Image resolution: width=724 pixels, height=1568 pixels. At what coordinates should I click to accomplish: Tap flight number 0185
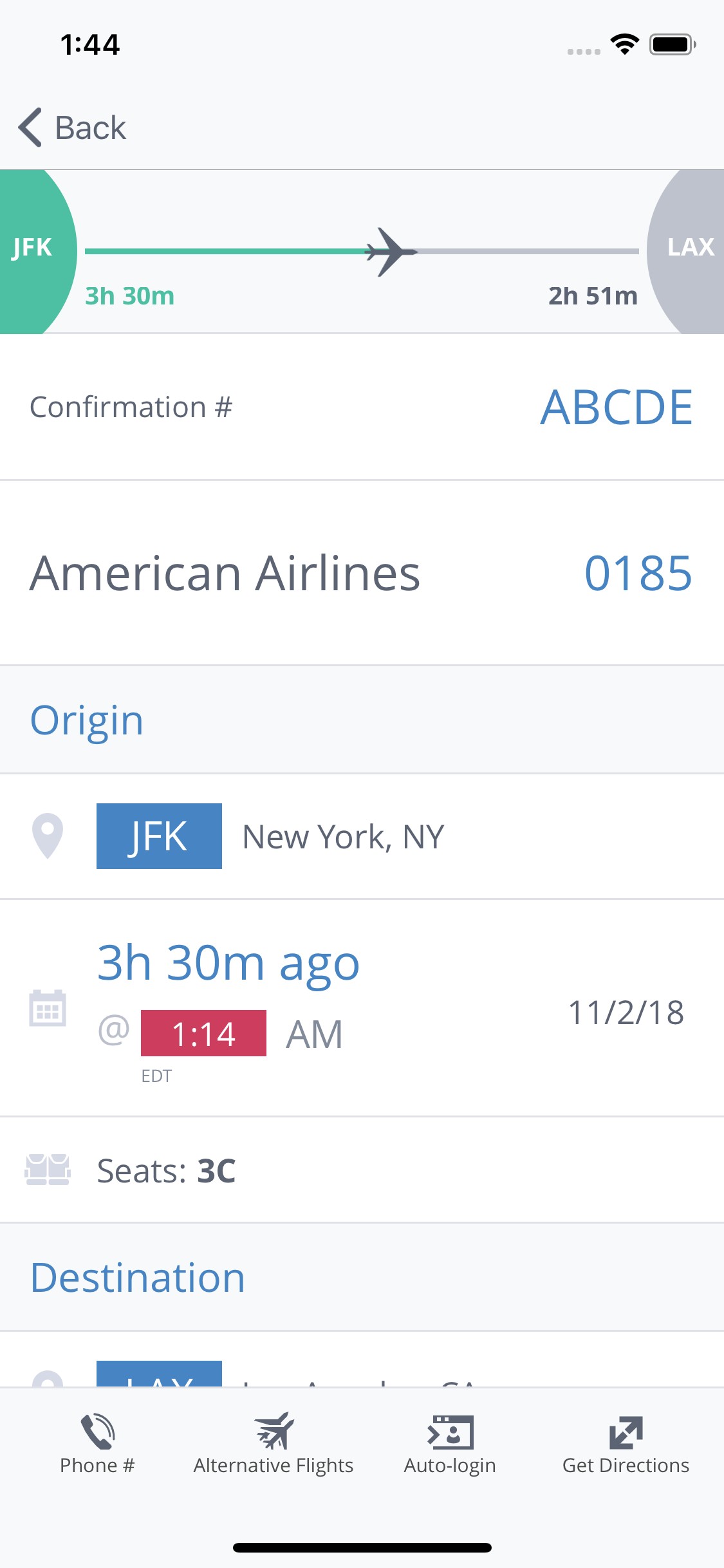pos(638,573)
